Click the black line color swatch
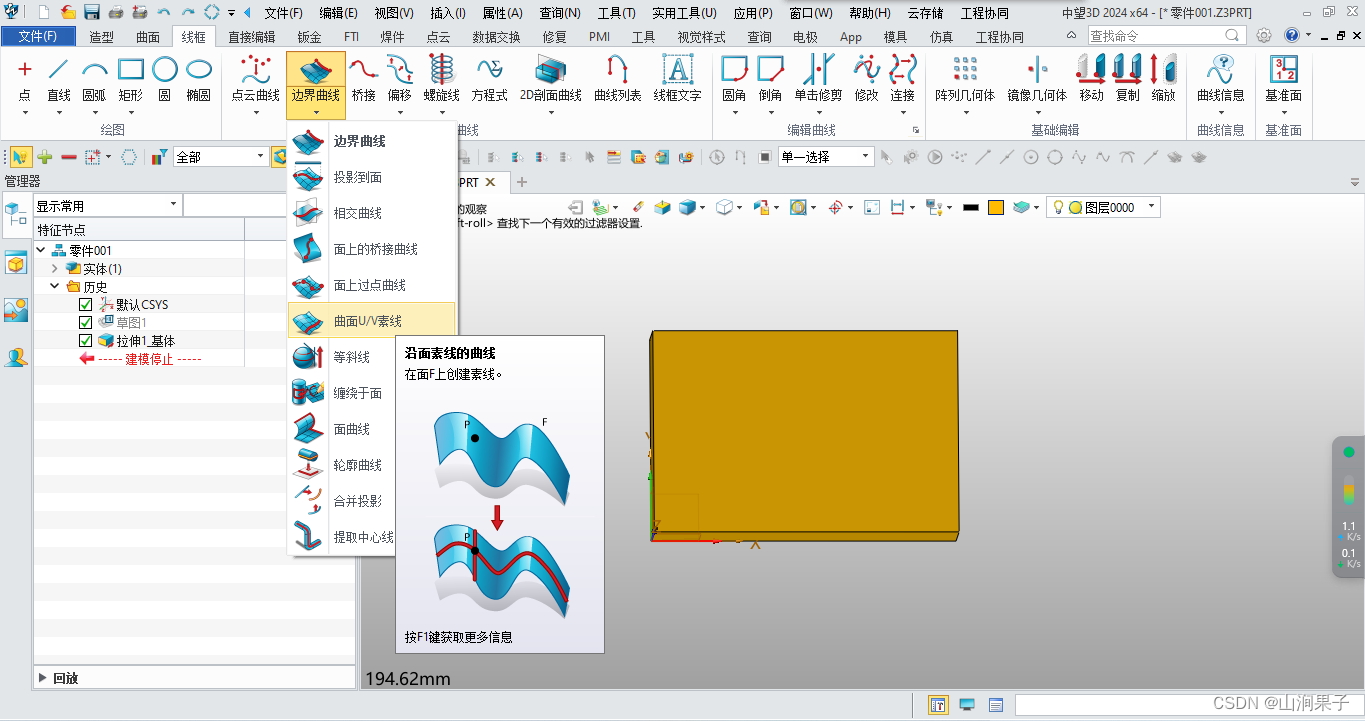Viewport: 1365px width, 721px height. point(970,207)
